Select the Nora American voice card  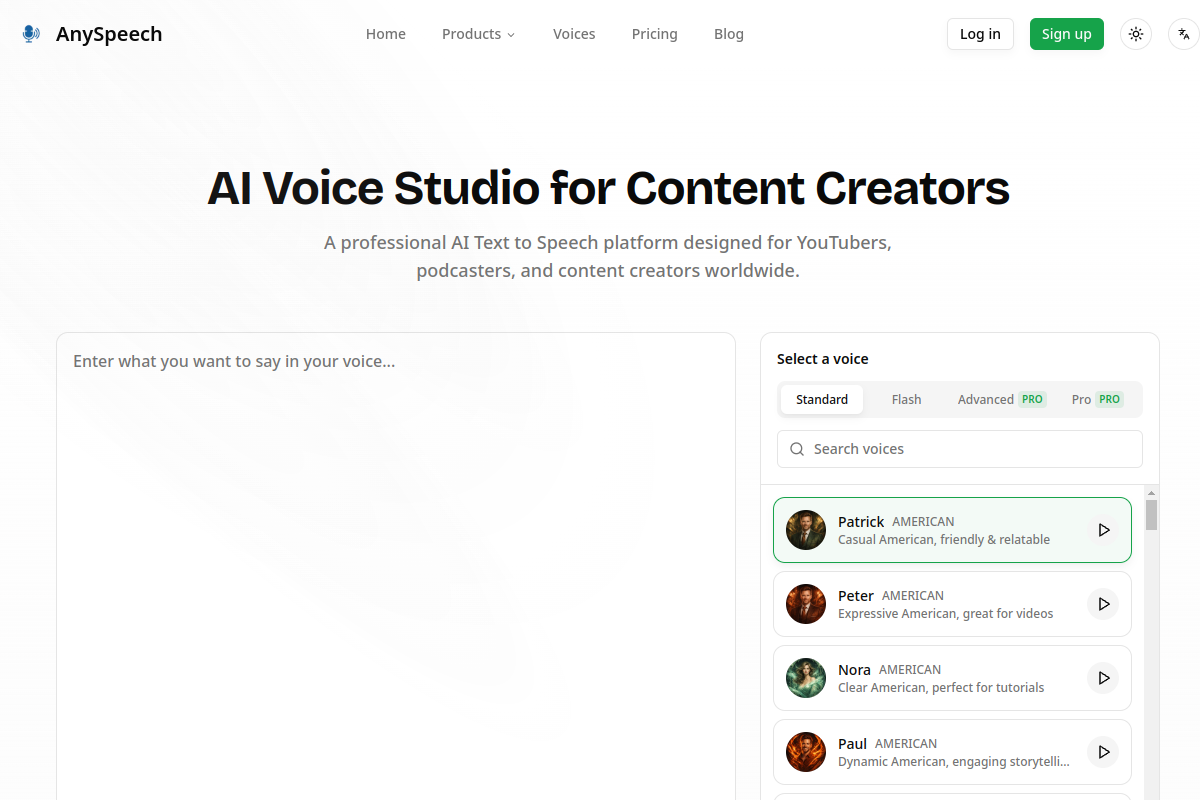(x=952, y=678)
